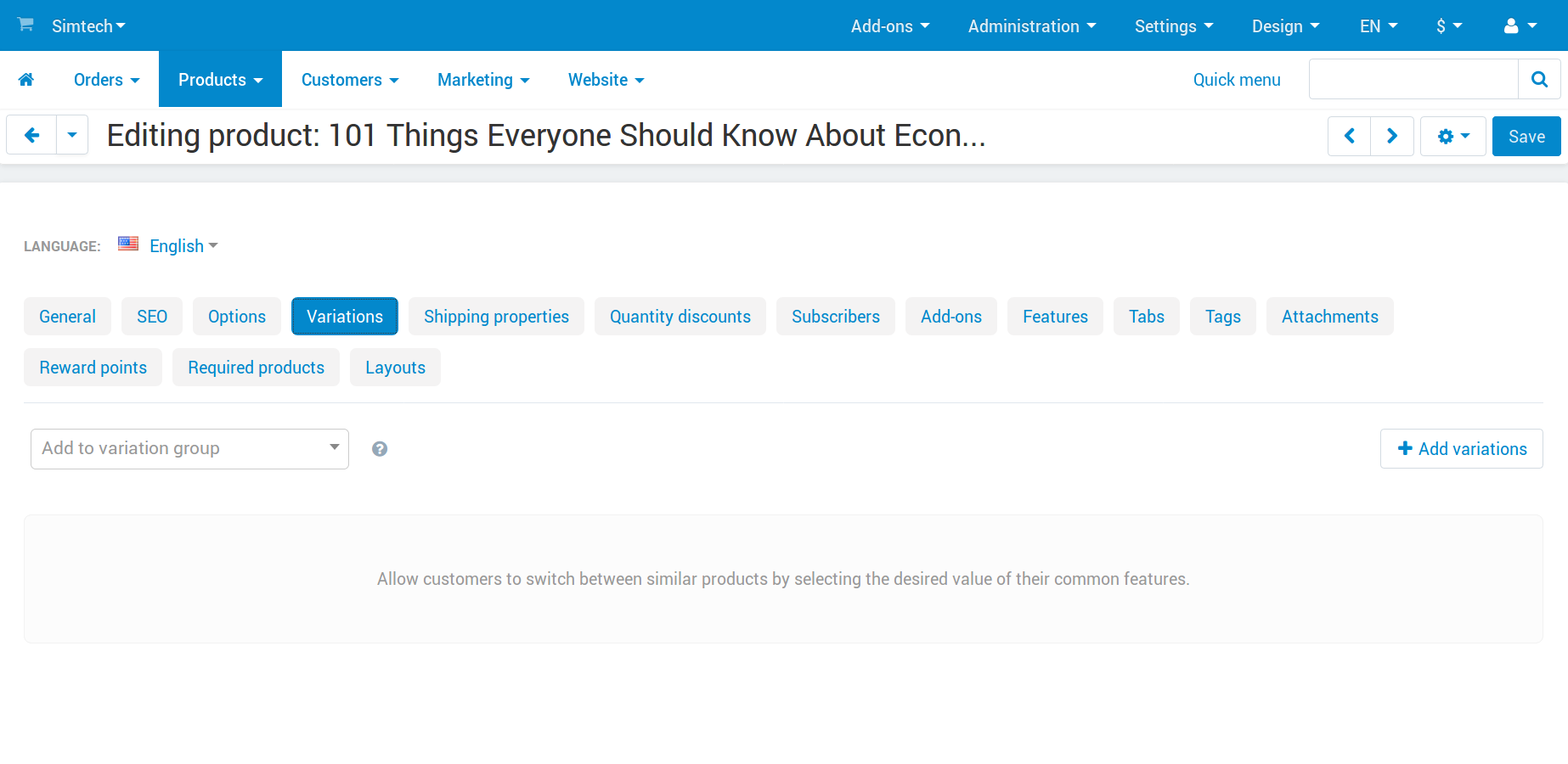Open the back button dropdown caret
Viewport: 1568px width, 764px height.
[72, 135]
